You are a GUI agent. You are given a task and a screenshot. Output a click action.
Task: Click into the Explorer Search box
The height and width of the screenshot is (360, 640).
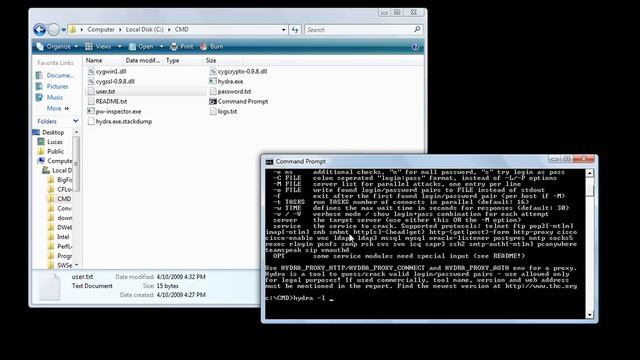click(x=358, y=30)
